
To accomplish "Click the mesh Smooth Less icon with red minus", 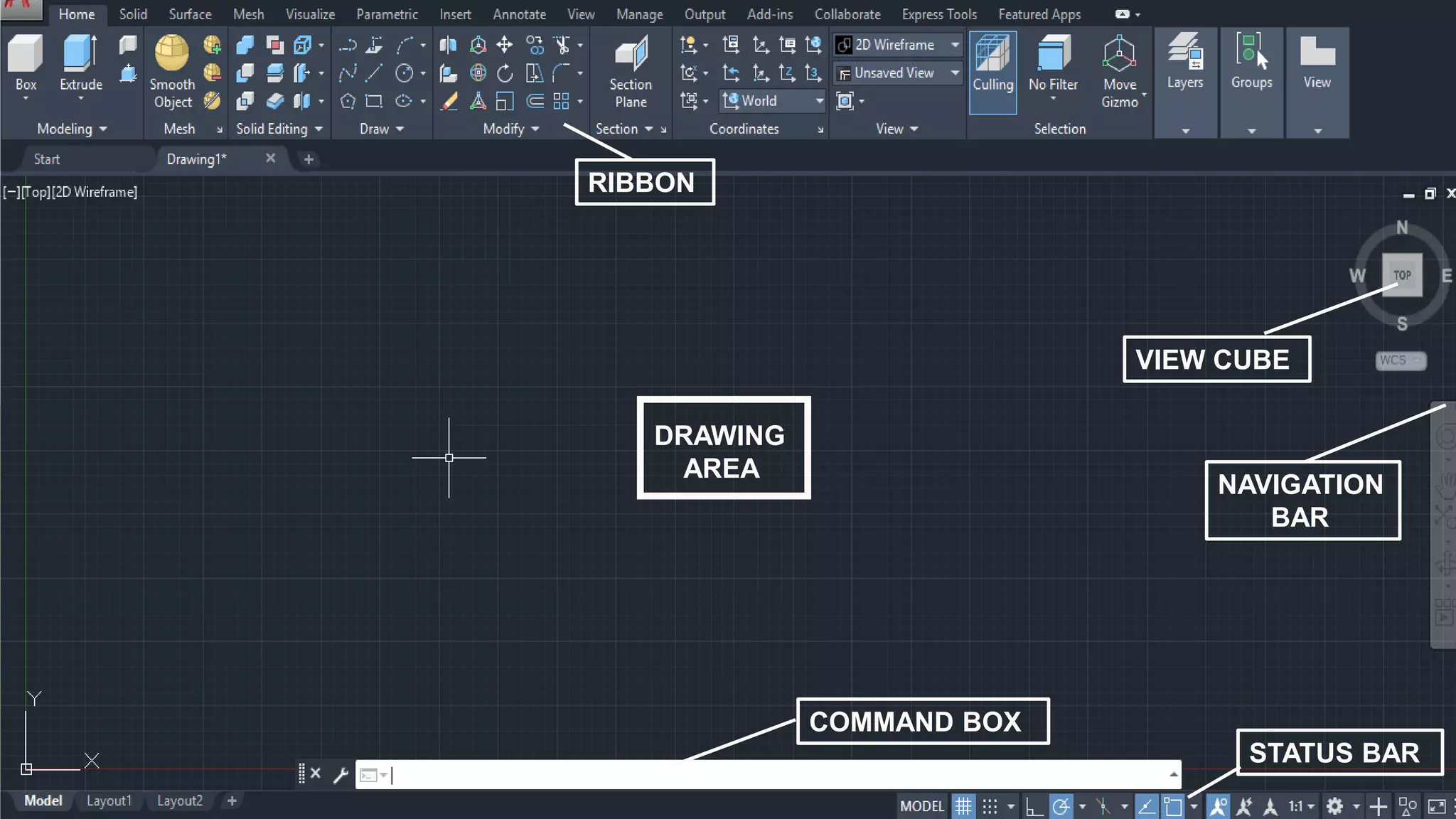I will [x=212, y=73].
